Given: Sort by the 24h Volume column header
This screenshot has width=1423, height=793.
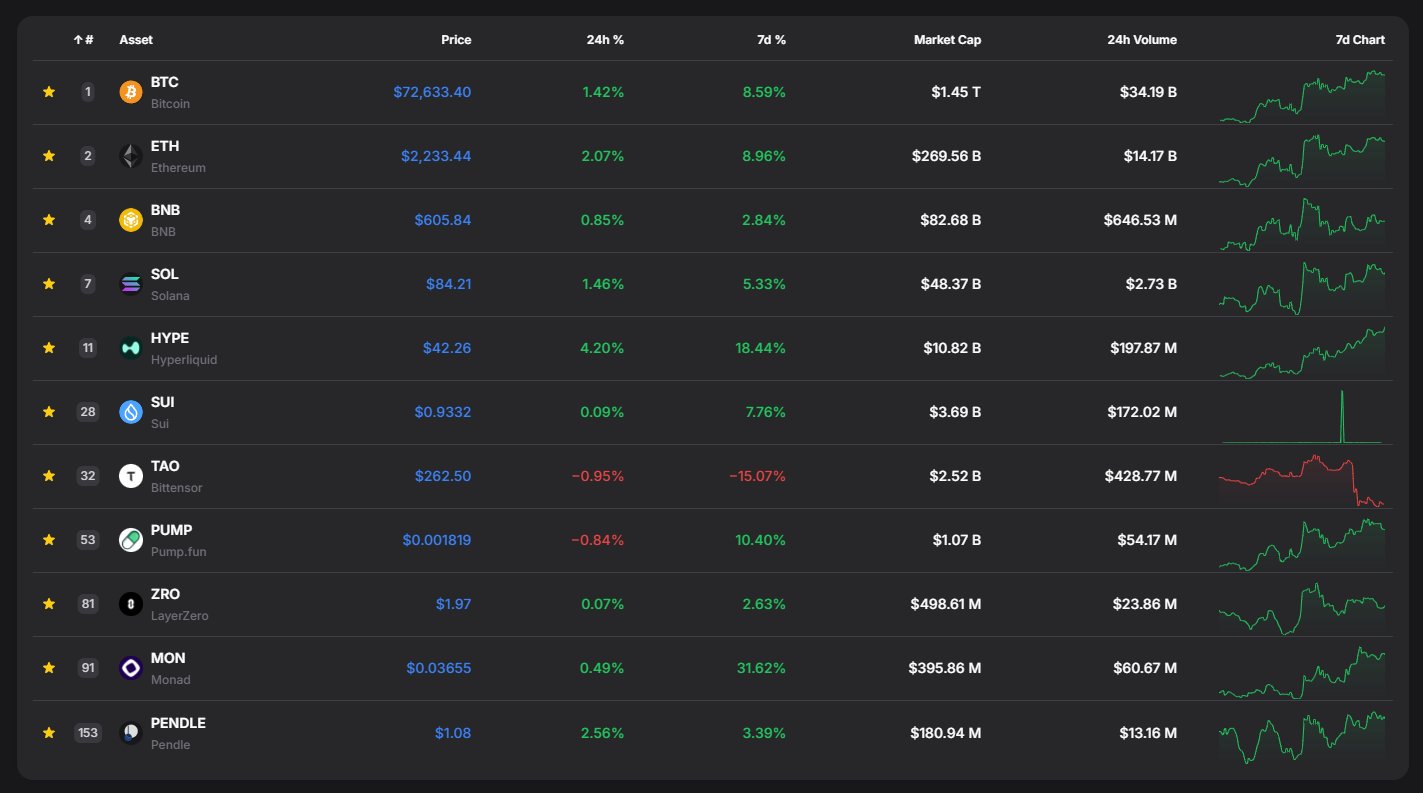Looking at the screenshot, I should coord(1141,40).
